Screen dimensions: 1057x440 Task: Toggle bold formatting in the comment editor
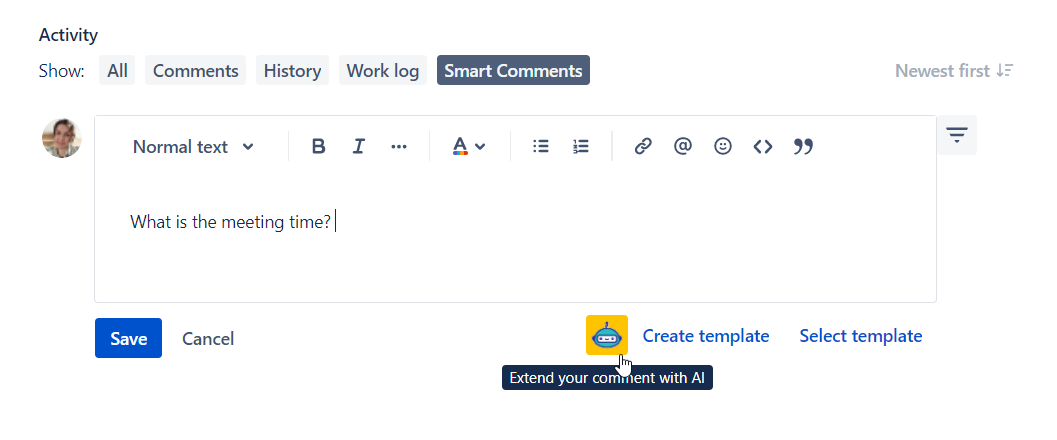pos(319,147)
